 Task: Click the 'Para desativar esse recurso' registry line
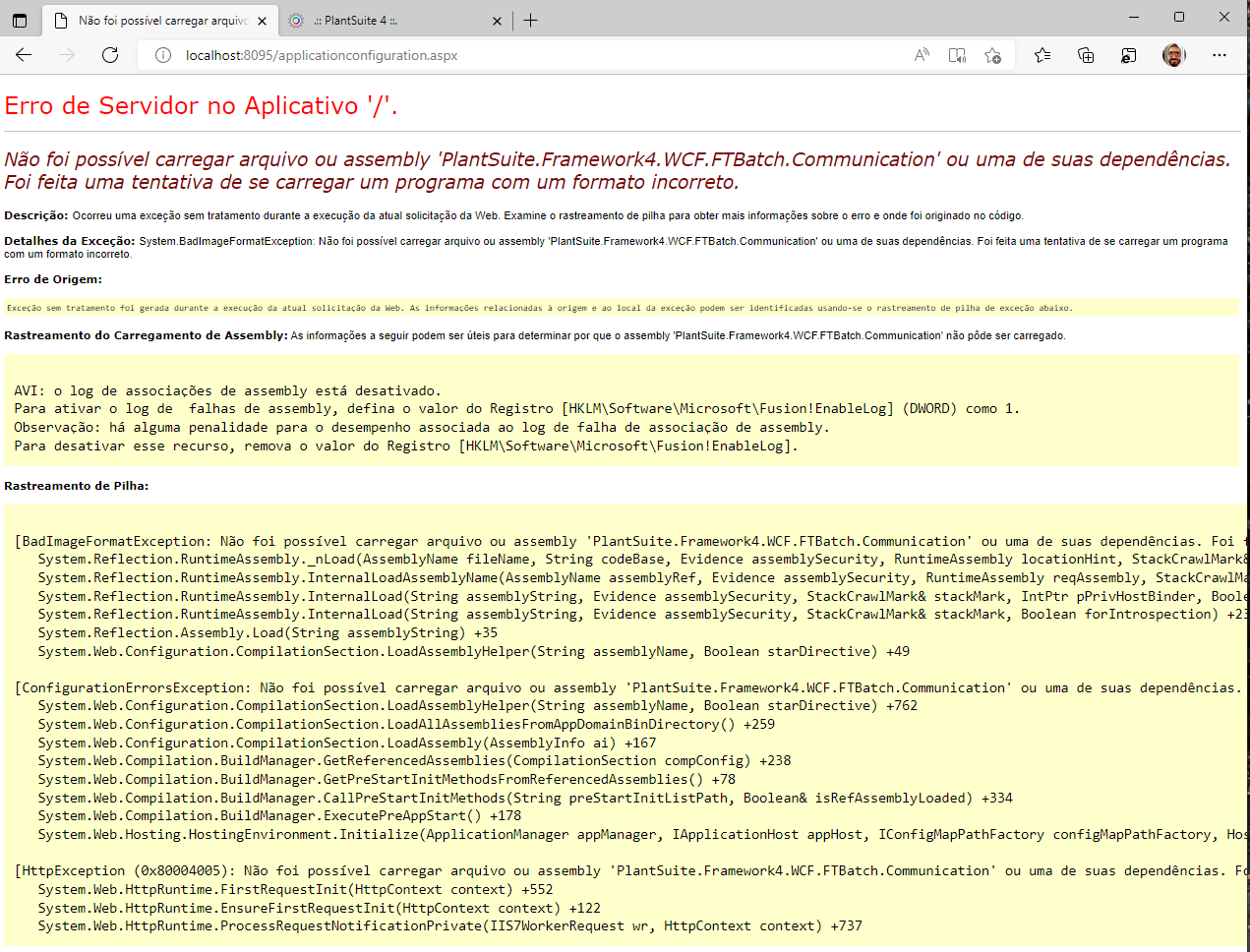click(x=406, y=446)
